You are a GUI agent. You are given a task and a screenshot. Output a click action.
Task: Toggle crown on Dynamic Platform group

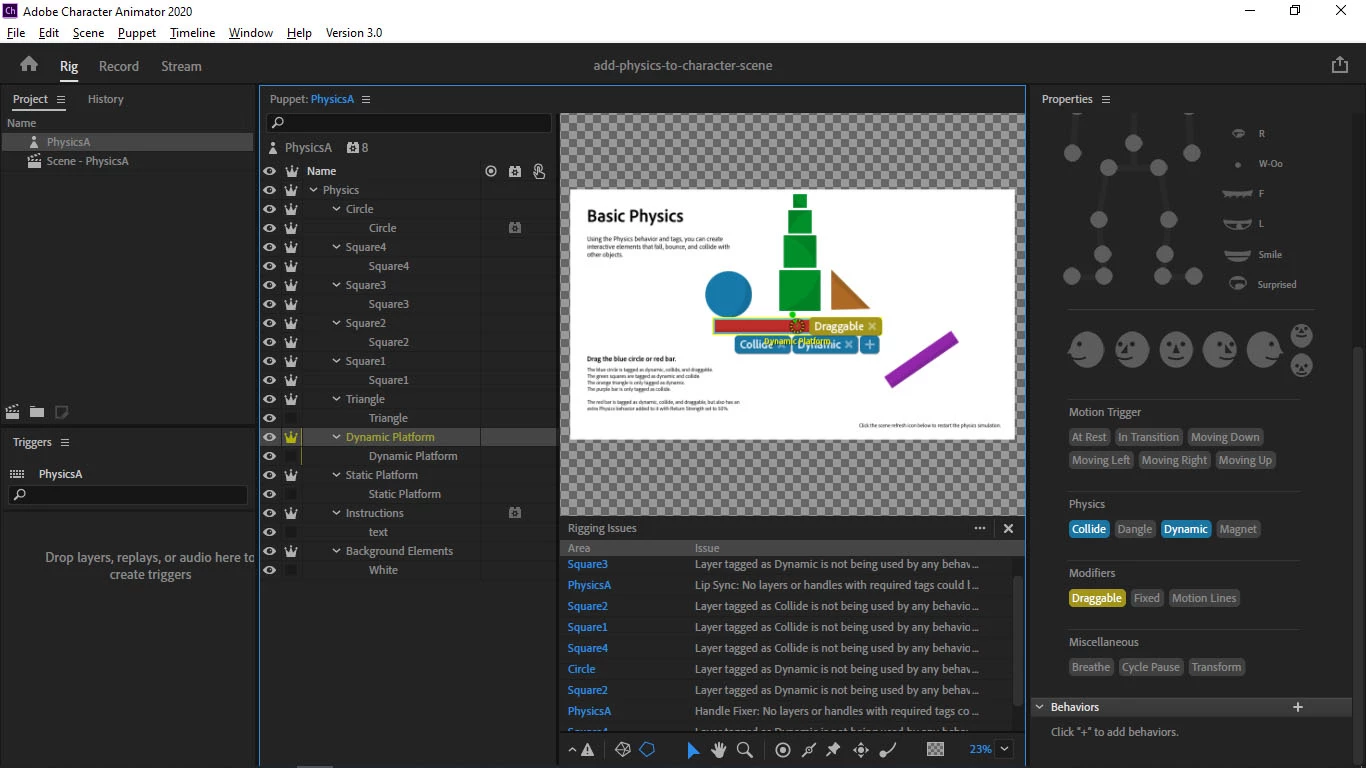(x=291, y=437)
